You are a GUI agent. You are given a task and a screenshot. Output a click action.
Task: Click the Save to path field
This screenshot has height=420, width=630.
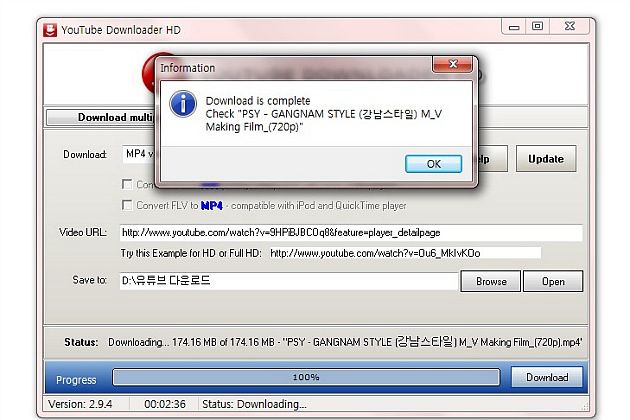tap(289, 281)
